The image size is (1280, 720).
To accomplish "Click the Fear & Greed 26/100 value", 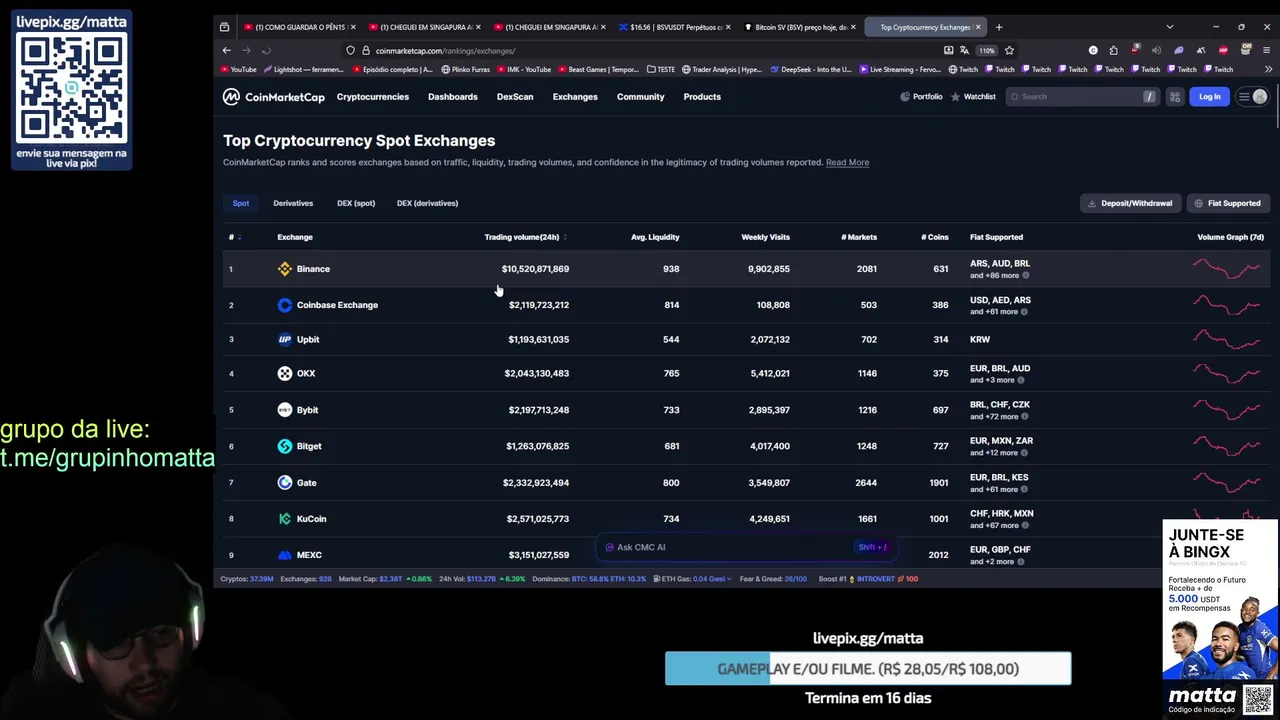I will click(x=796, y=579).
